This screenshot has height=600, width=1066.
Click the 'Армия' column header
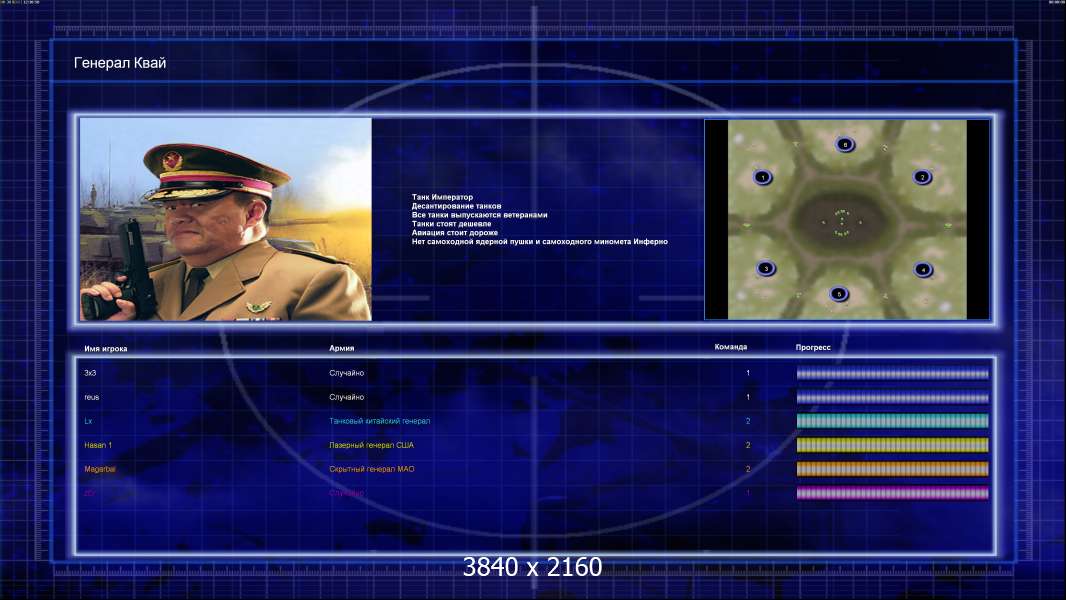click(341, 348)
